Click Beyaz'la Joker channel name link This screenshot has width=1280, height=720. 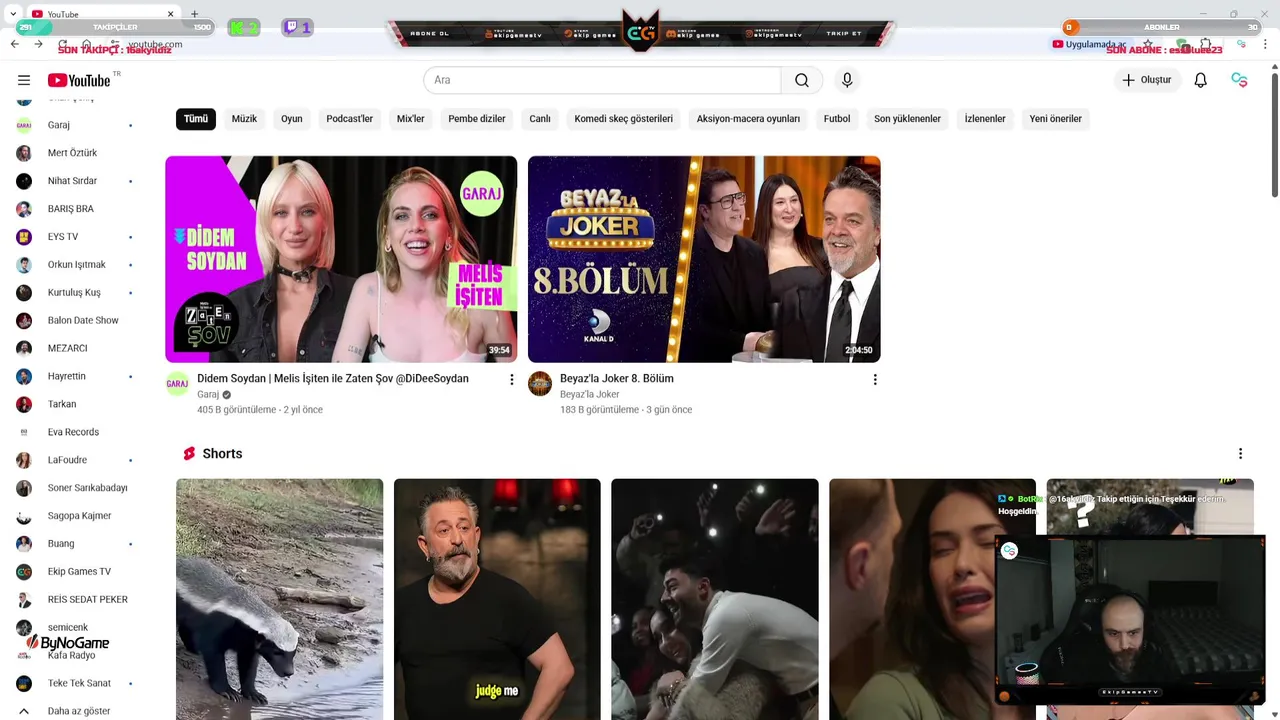(x=590, y=395)
